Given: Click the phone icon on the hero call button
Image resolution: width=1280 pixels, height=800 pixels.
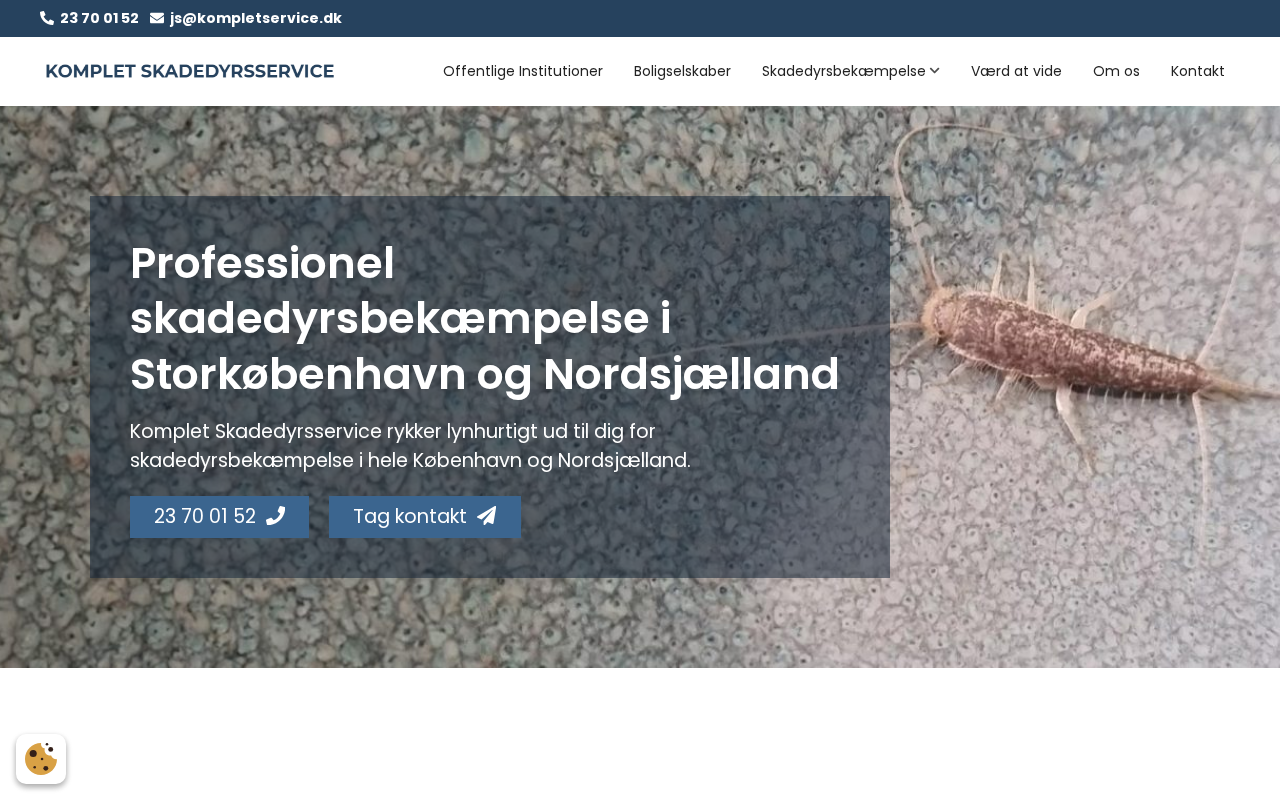Looking at the screenshot, I should [276, 516].
